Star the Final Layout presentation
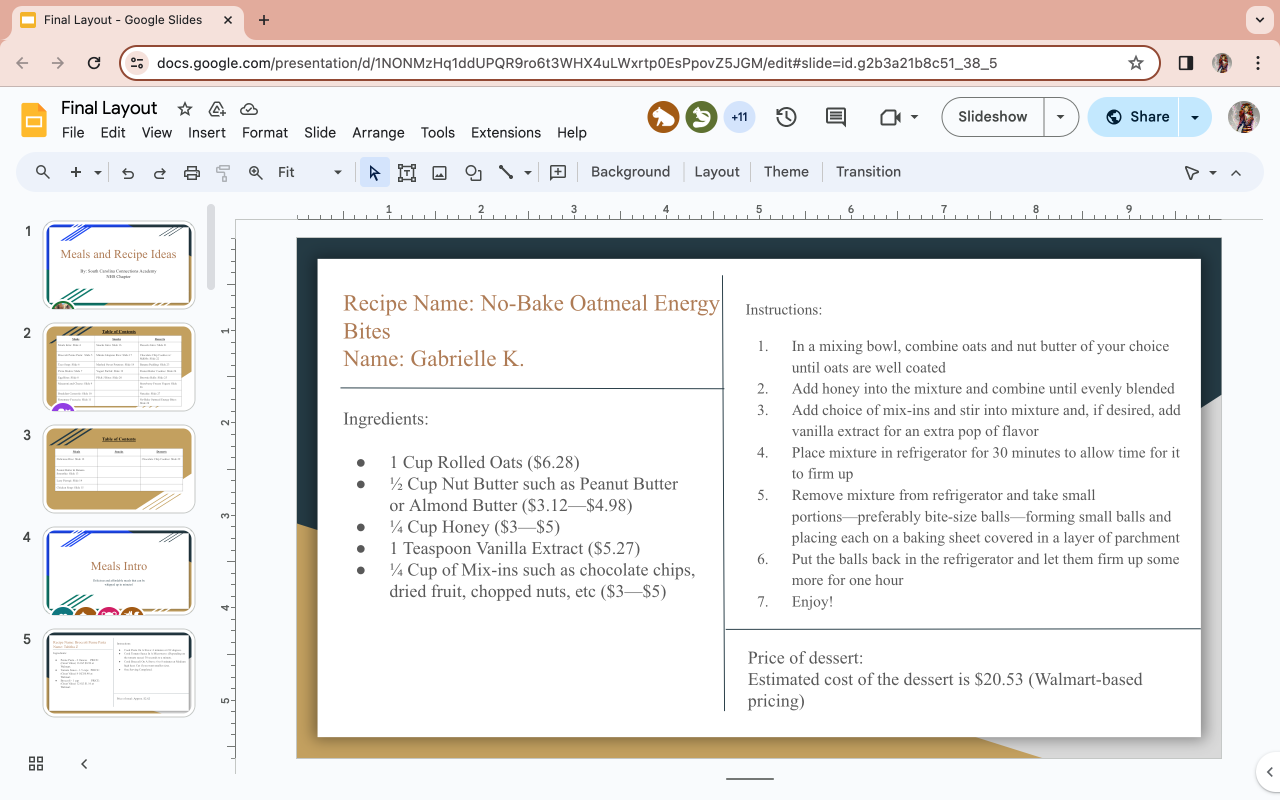 point(185,109)
